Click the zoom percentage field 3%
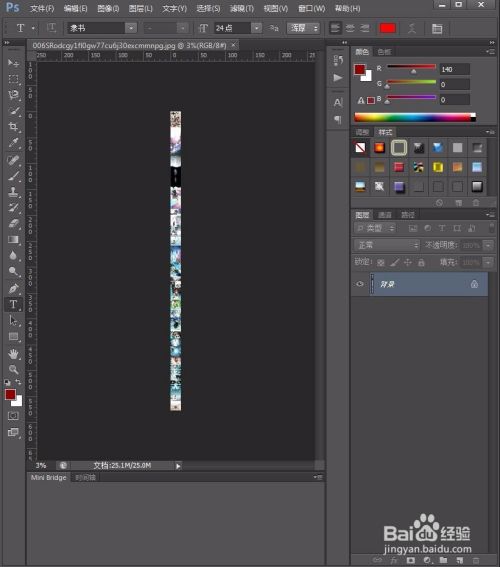Image resolution: width=500 pixels, height=567 pixels. 41,465
